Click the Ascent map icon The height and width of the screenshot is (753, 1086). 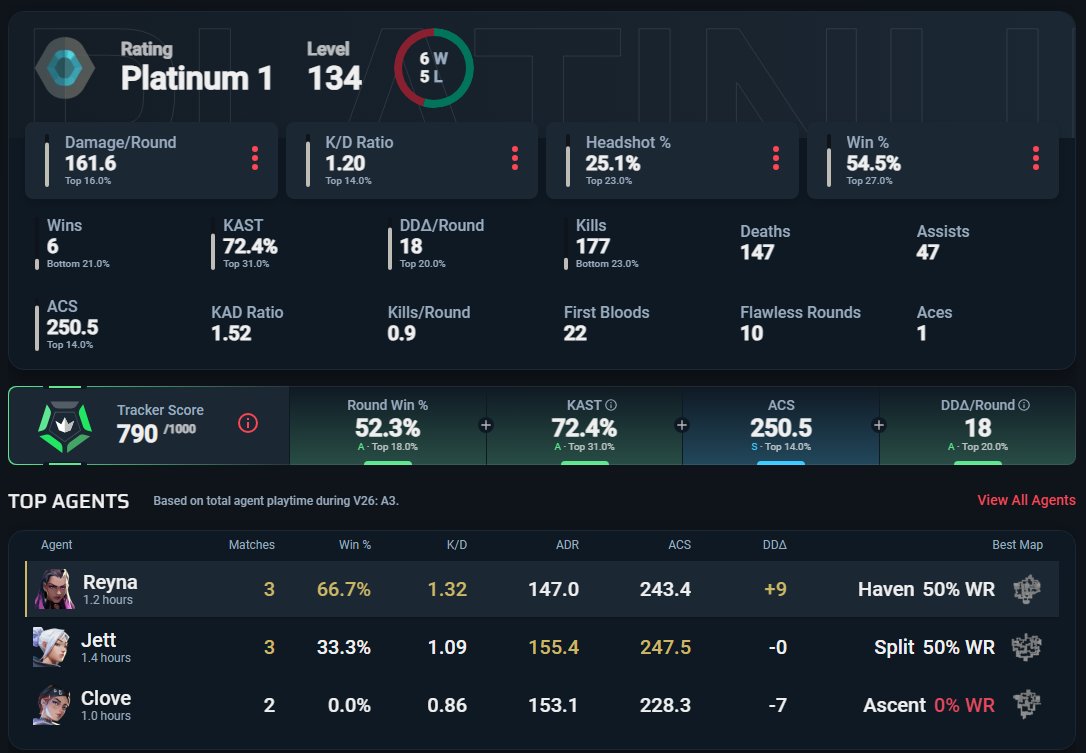coord(1026,705)
